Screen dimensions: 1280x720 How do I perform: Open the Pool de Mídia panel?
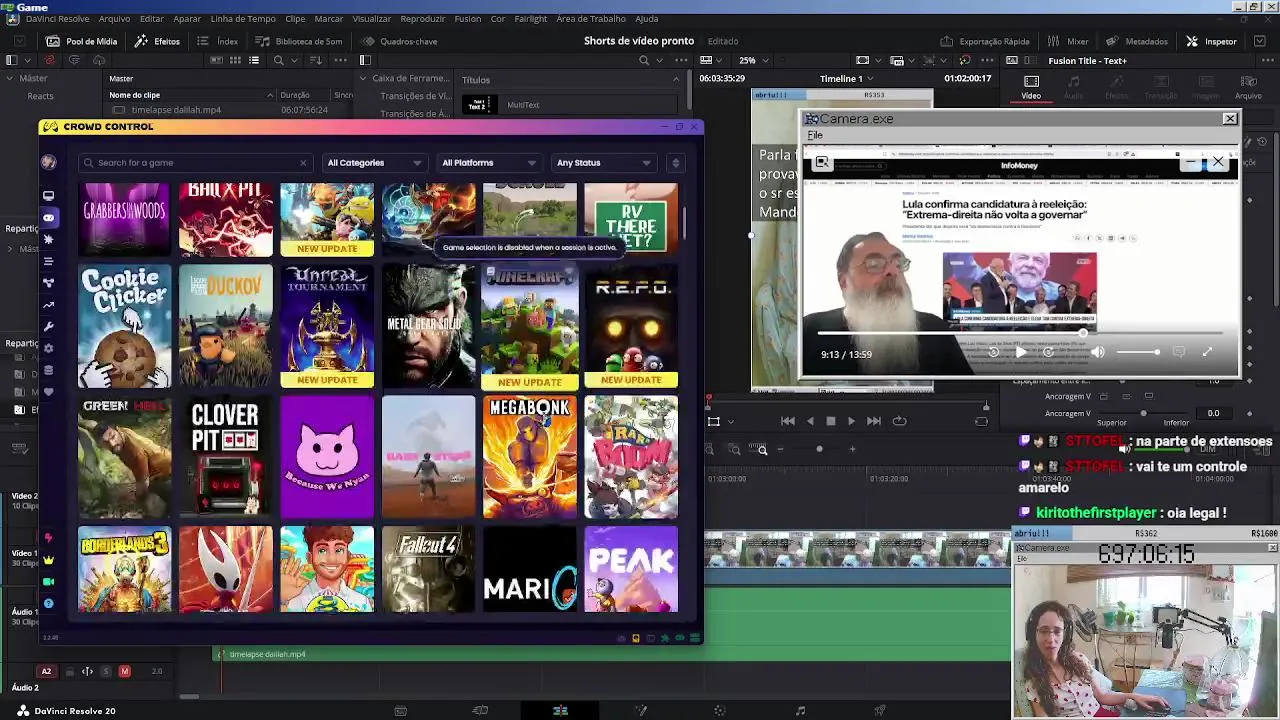pos(82,41)
